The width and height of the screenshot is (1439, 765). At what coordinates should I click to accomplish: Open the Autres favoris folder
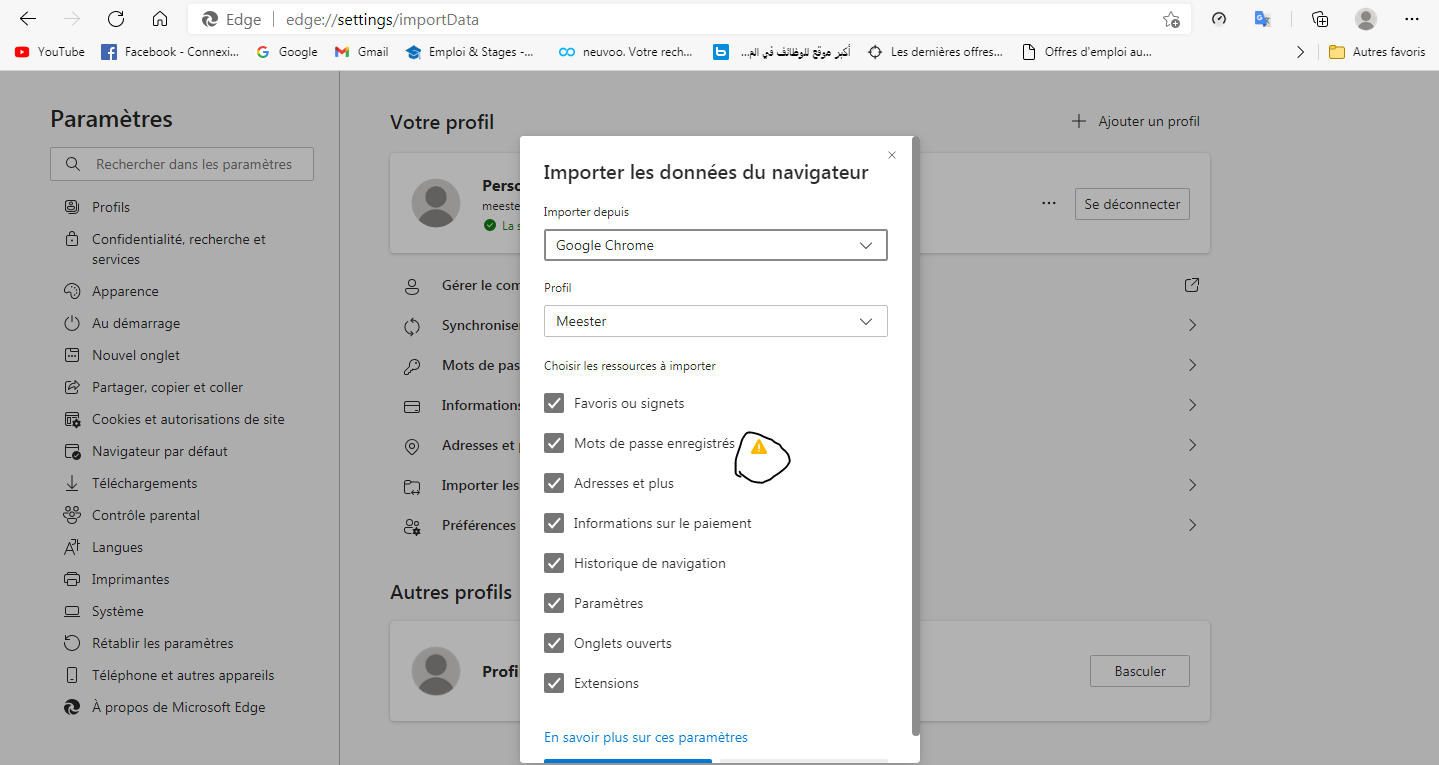coord(1377,52)
